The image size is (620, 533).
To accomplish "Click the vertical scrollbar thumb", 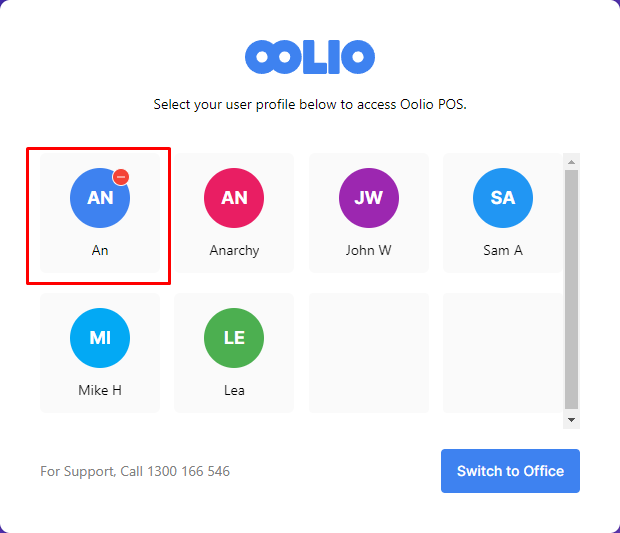I will (x=571, y=289).
